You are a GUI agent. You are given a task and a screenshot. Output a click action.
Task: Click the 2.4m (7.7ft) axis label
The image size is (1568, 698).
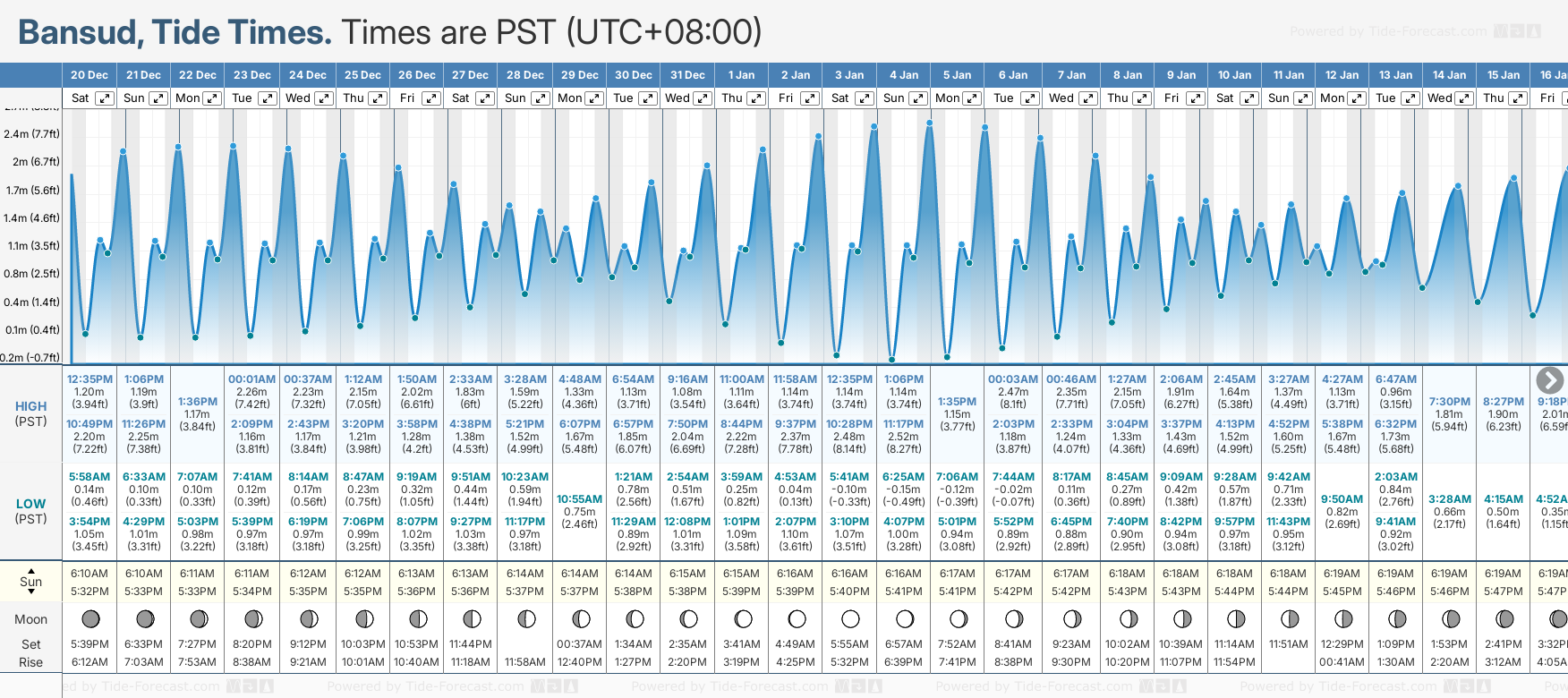(x=31, y=134)
